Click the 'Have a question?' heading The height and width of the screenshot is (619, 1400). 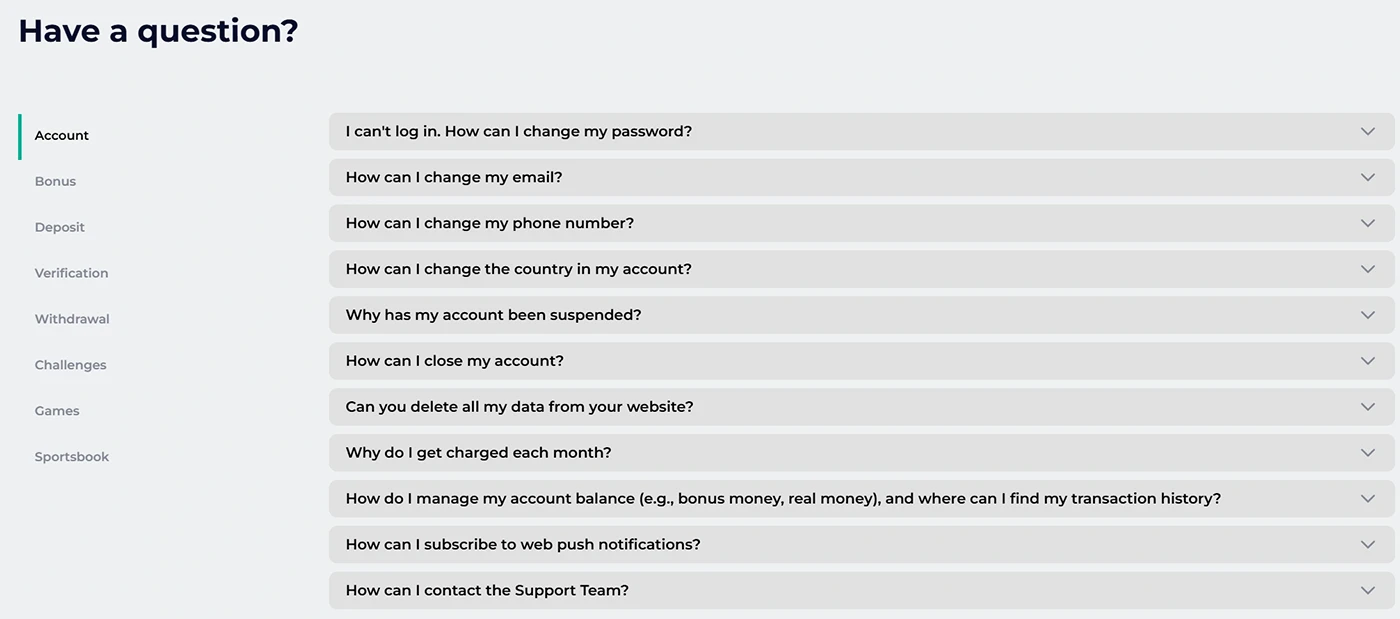(x=157, y=30)
